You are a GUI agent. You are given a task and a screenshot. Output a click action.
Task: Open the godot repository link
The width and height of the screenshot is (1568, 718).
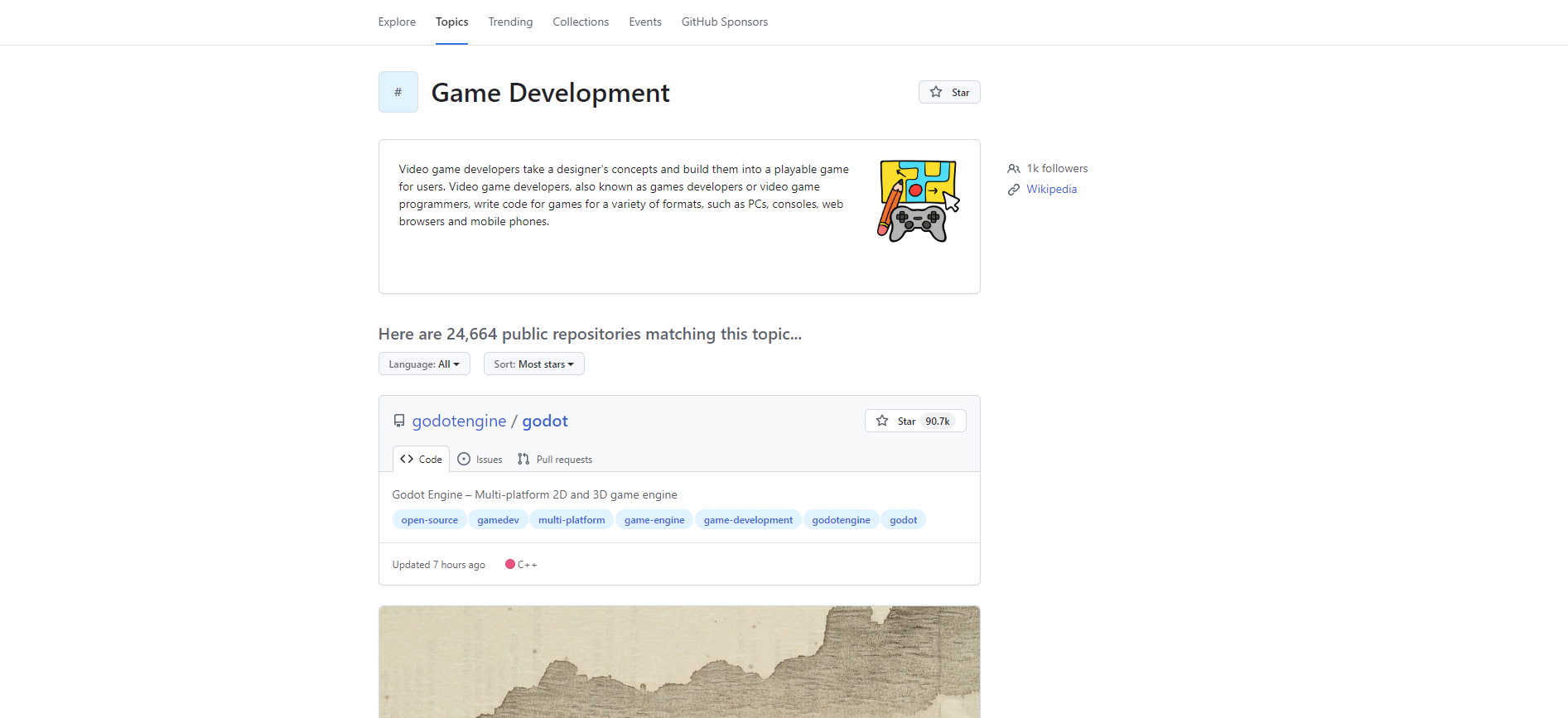[545, 421]
